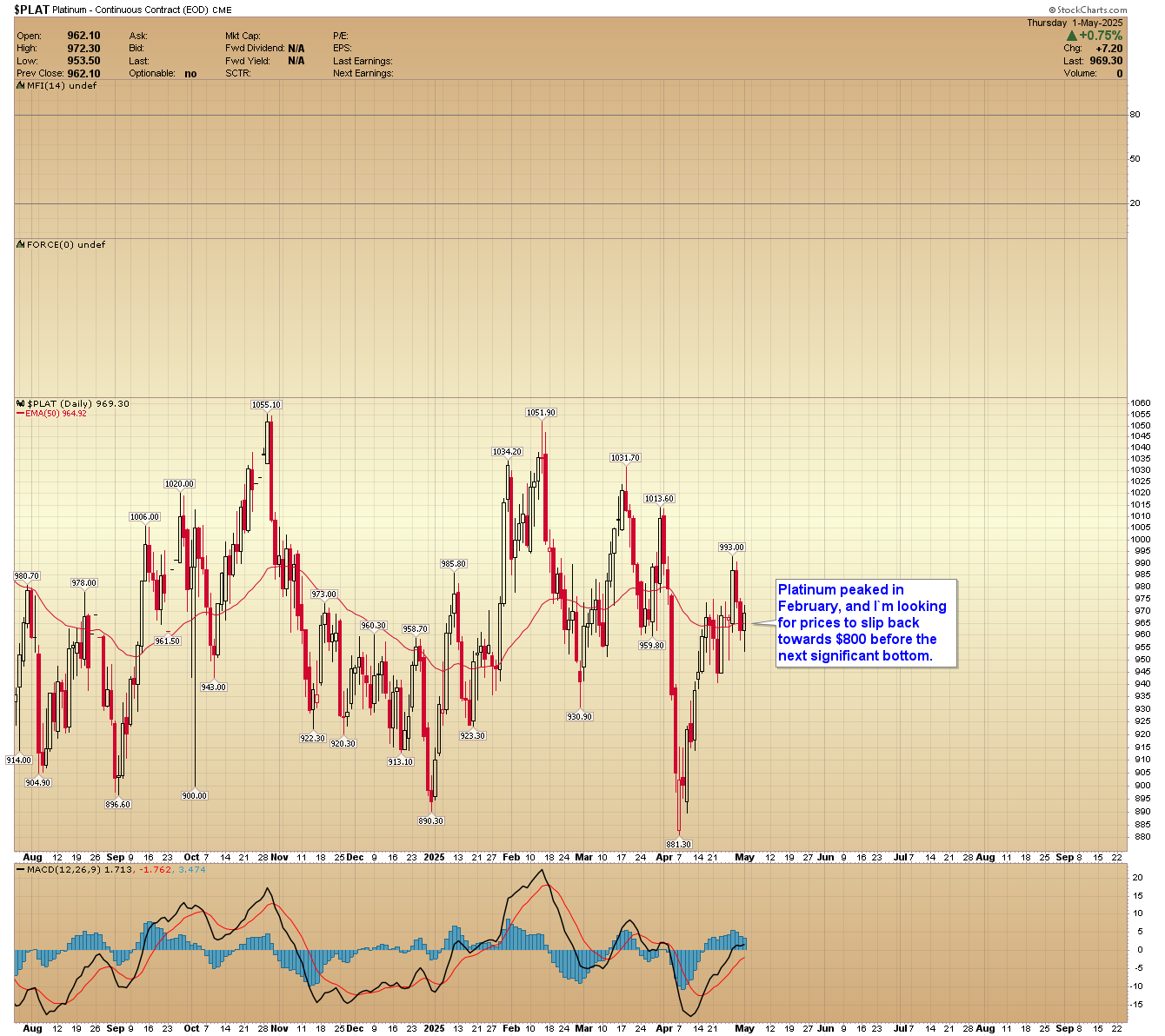Click the '$PLAT (Daily) 969.30' legend
Image resolution: width=1165 pixels, height=1036 pixels.
[78, 403]
